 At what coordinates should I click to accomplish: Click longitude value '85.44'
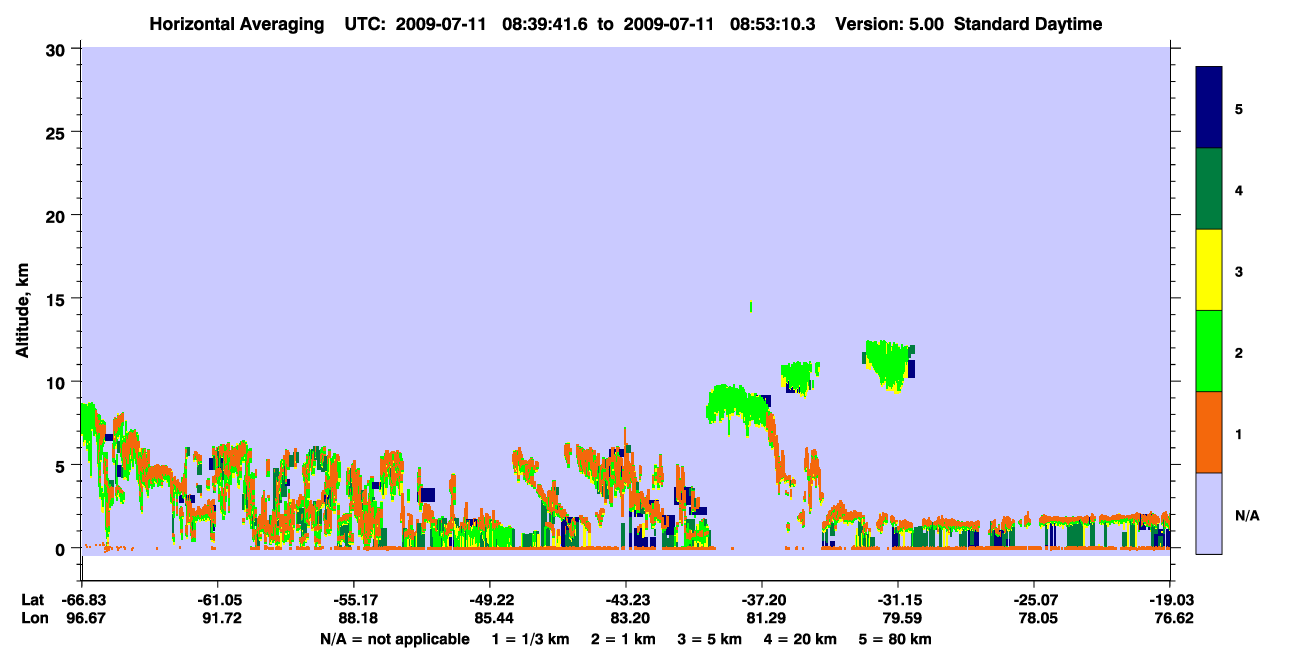pyautogui.click(x=492, y=618)
